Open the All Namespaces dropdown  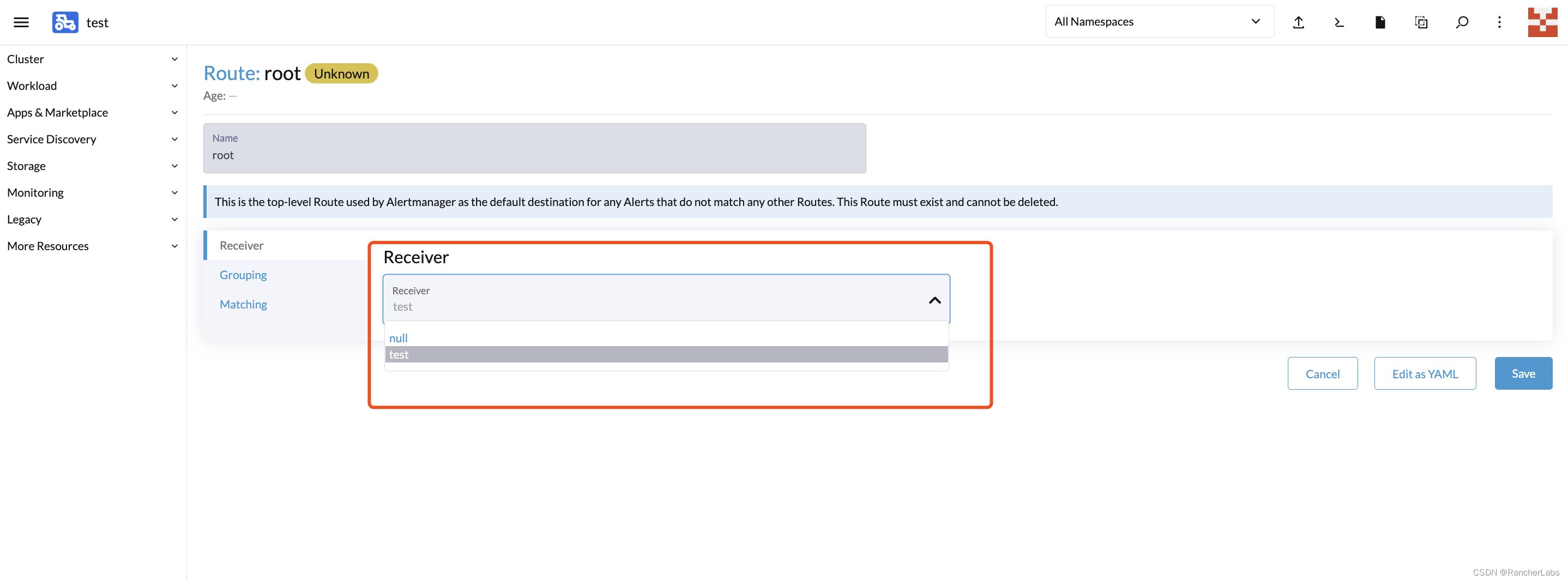(1159, 22)
